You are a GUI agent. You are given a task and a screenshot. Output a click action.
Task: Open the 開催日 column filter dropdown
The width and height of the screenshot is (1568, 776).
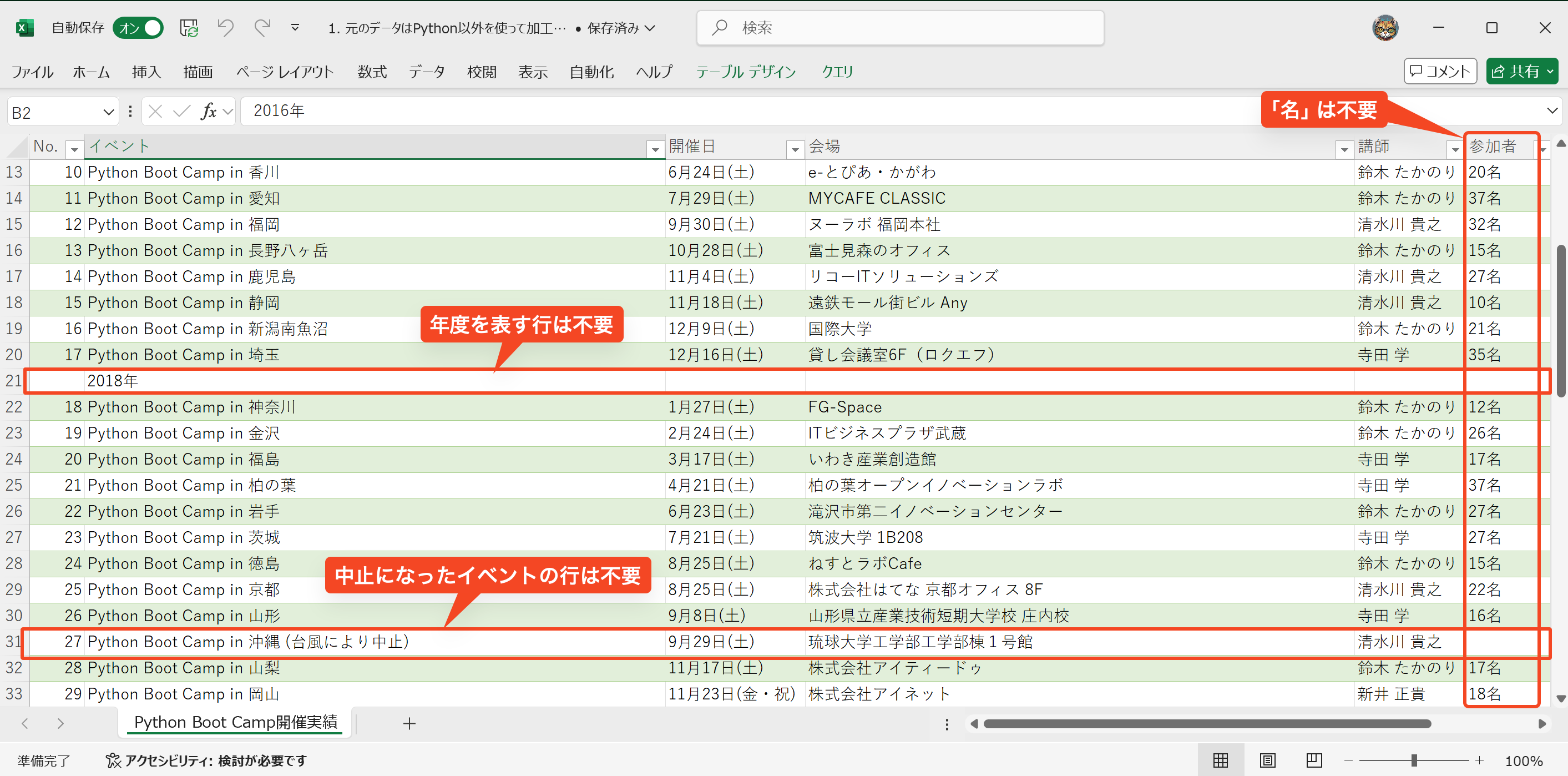pos(795,149)
